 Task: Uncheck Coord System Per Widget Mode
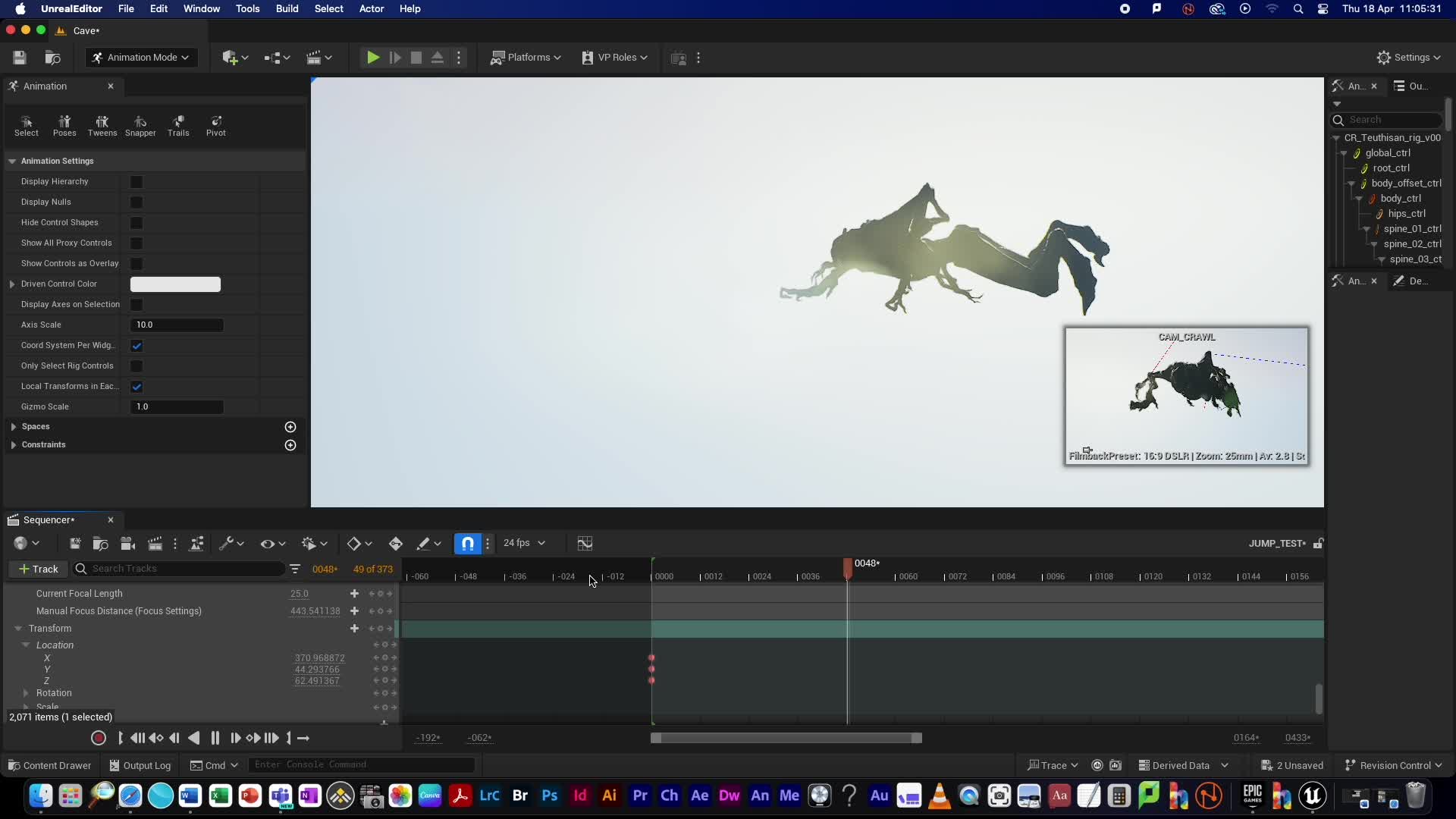coord(136,346)
